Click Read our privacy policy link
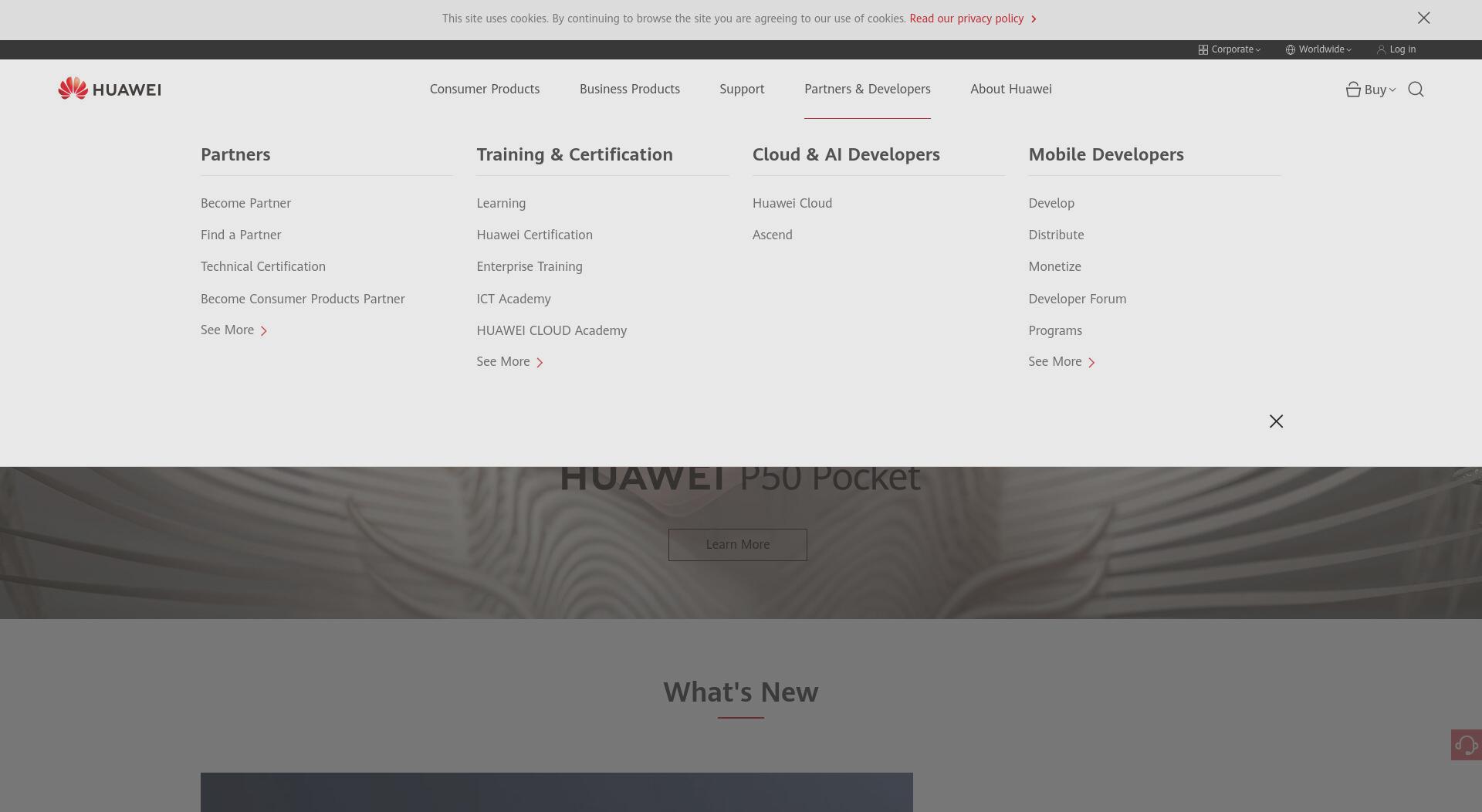Screen dimensions: 1482x812 pos(966,19)
